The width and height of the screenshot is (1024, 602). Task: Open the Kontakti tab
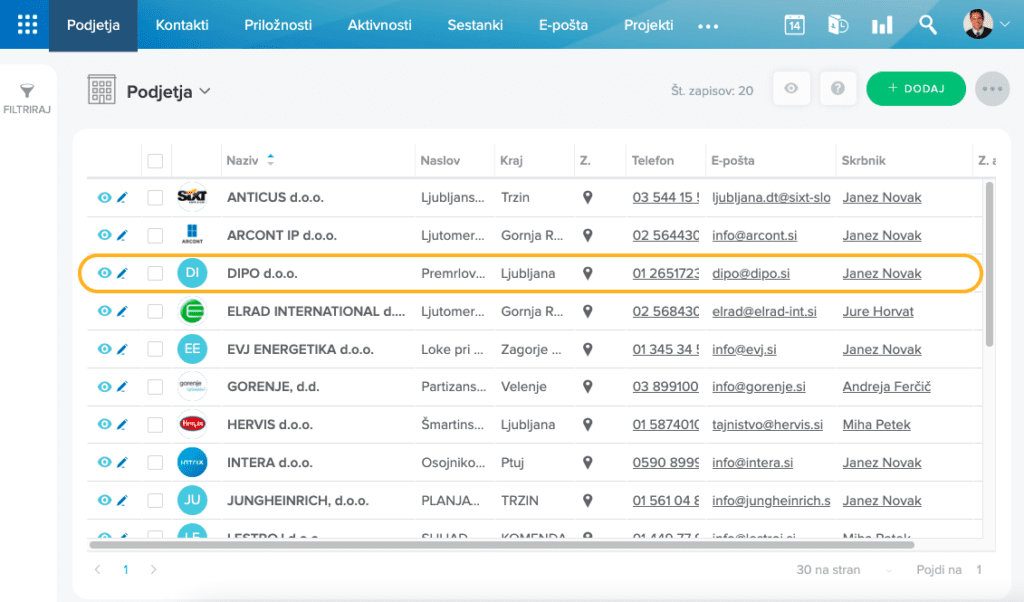click(x=182, y=25)
